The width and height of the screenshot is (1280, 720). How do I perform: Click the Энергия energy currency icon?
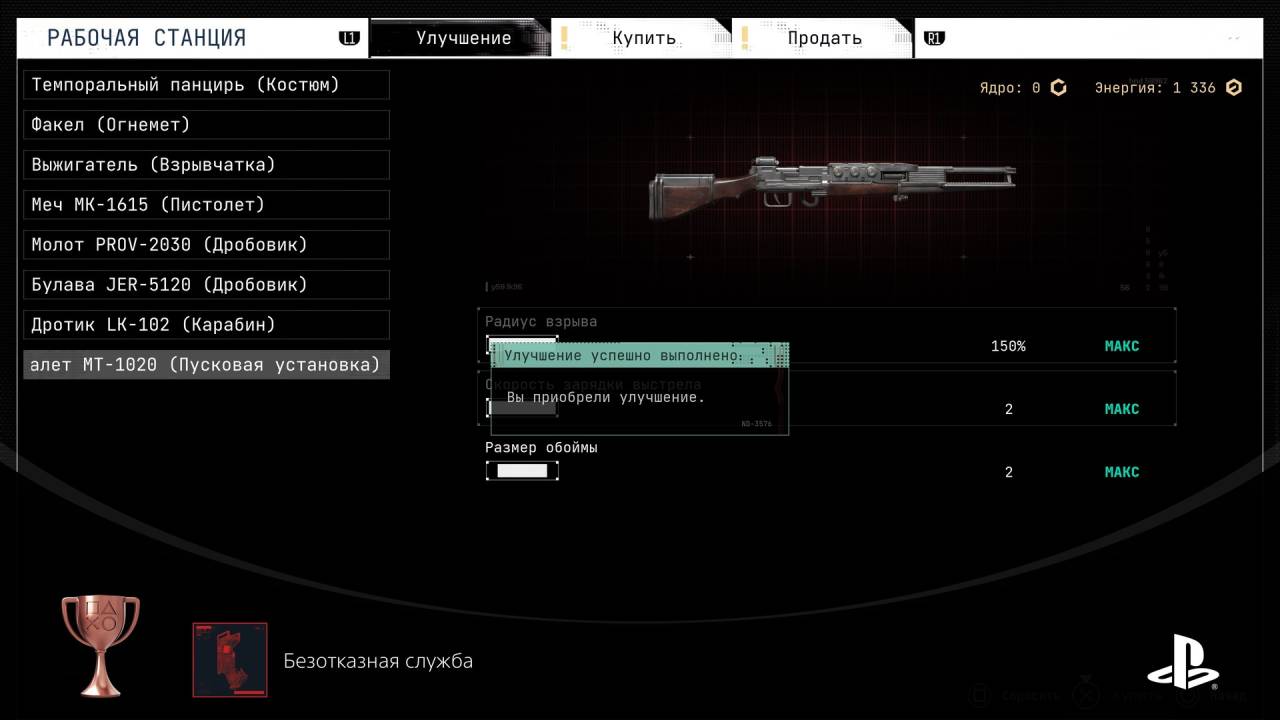tap(1233, 88)
